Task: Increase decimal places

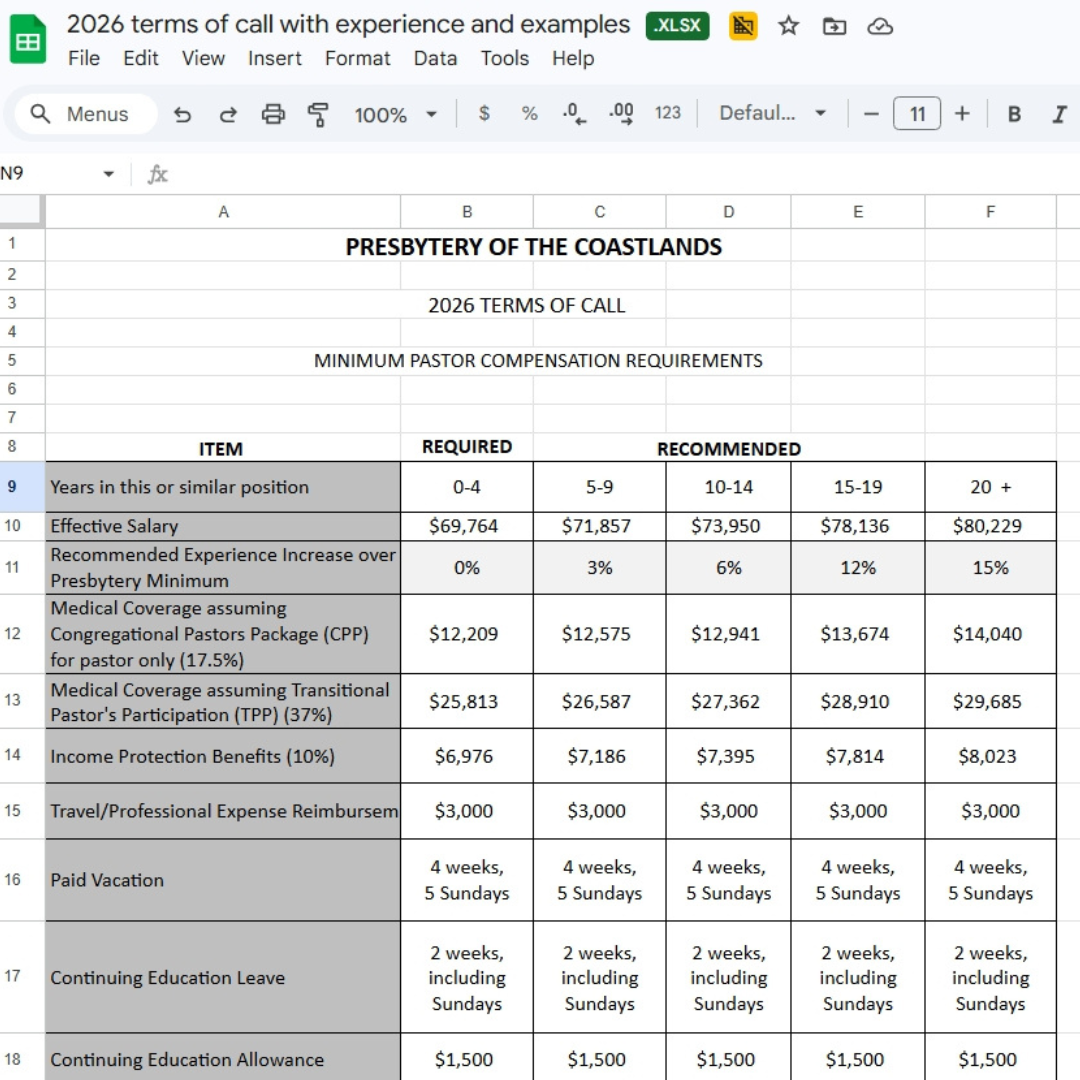Action: click(621, 113)
